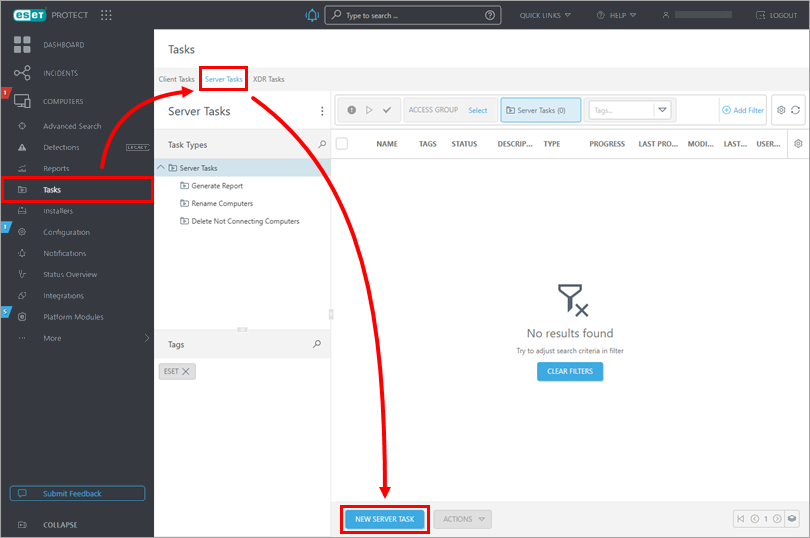The image size is (810, 538).
Task: Open Notifications in the sidebar
Action: [65, 253]
